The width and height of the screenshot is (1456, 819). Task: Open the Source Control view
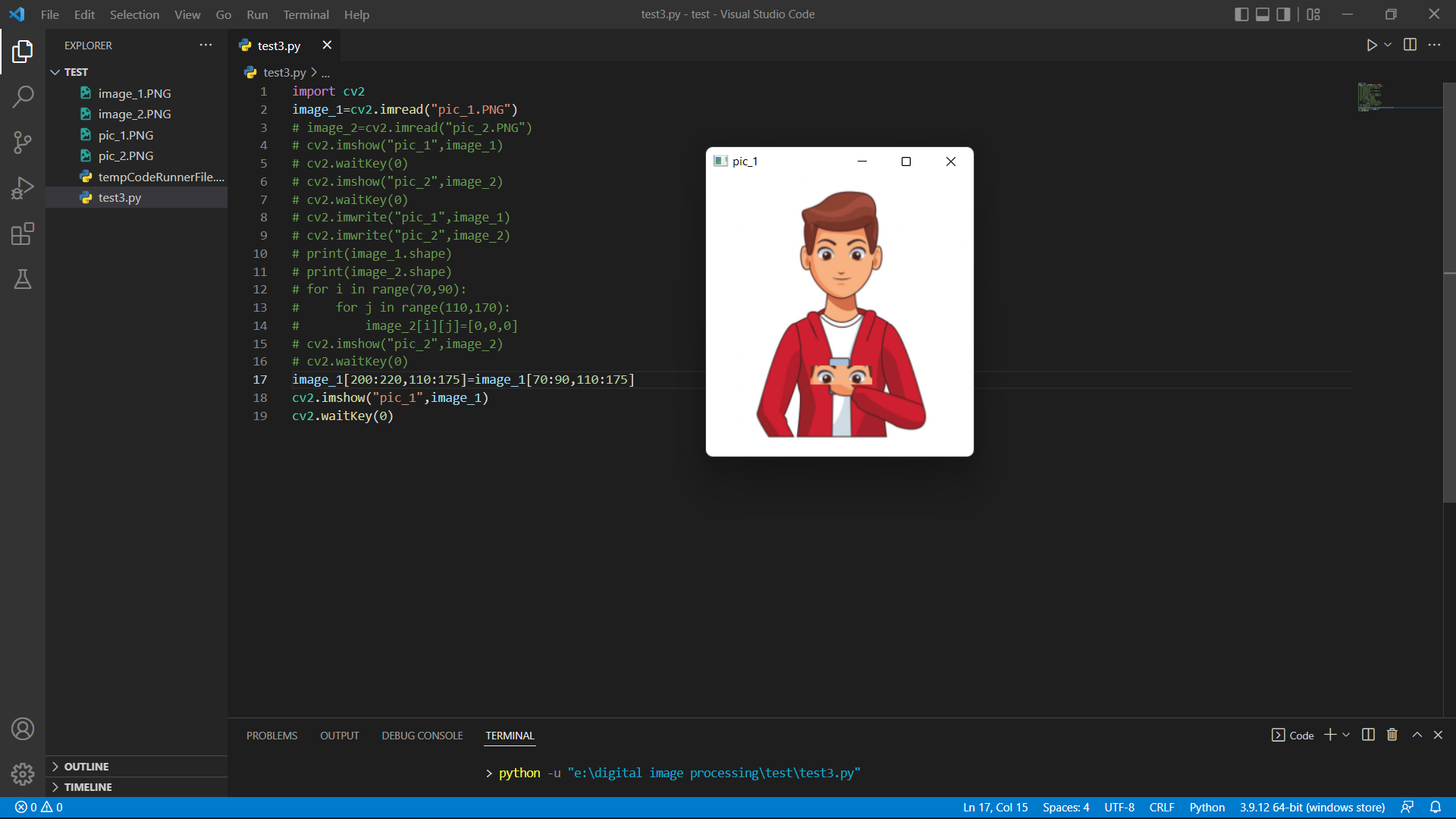[23, 142]
